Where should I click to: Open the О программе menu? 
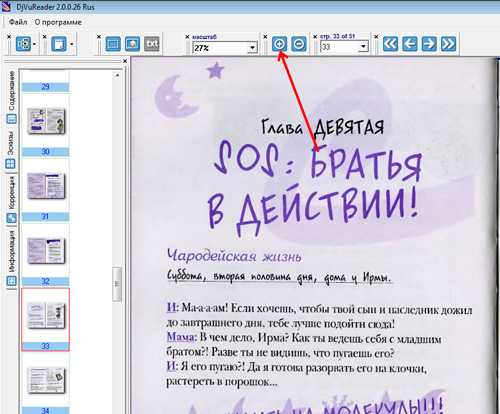[58, 22]
